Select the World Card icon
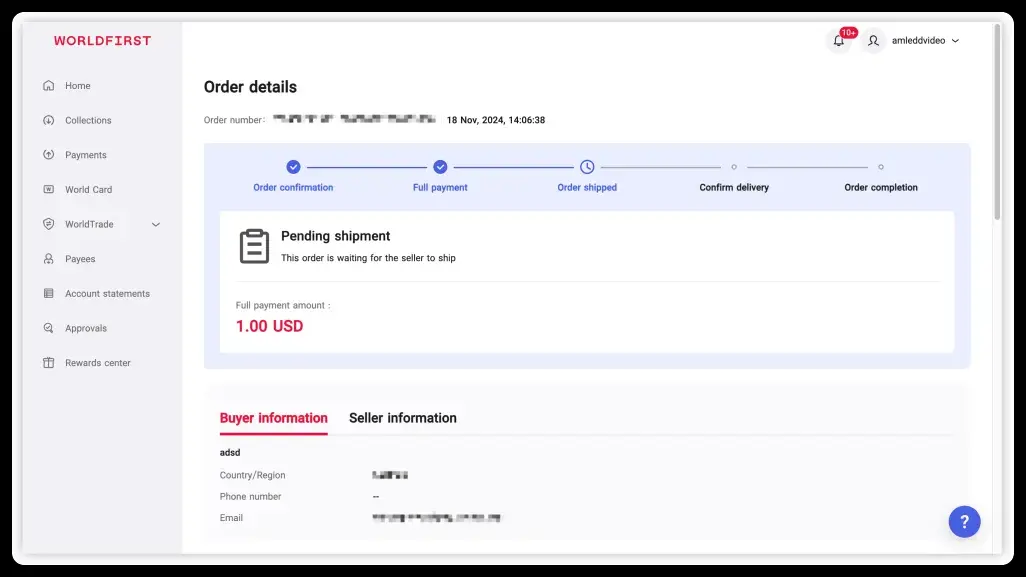 coord(49,190)
